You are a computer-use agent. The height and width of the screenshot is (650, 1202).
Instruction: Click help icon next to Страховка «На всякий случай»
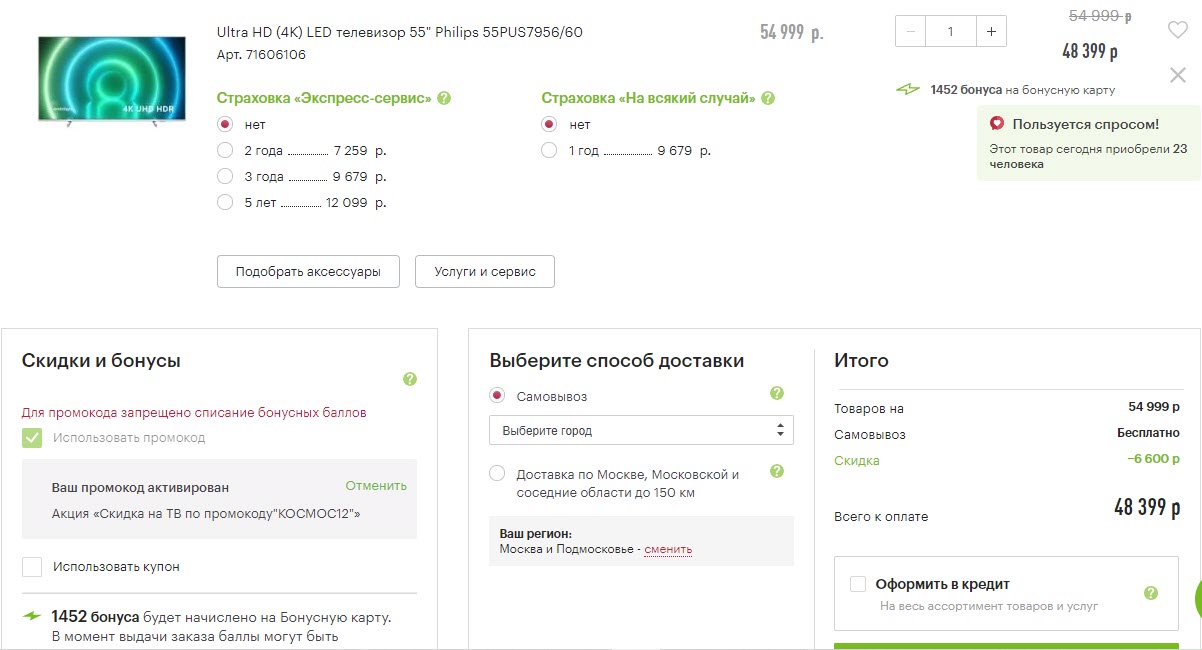(767, 98)
